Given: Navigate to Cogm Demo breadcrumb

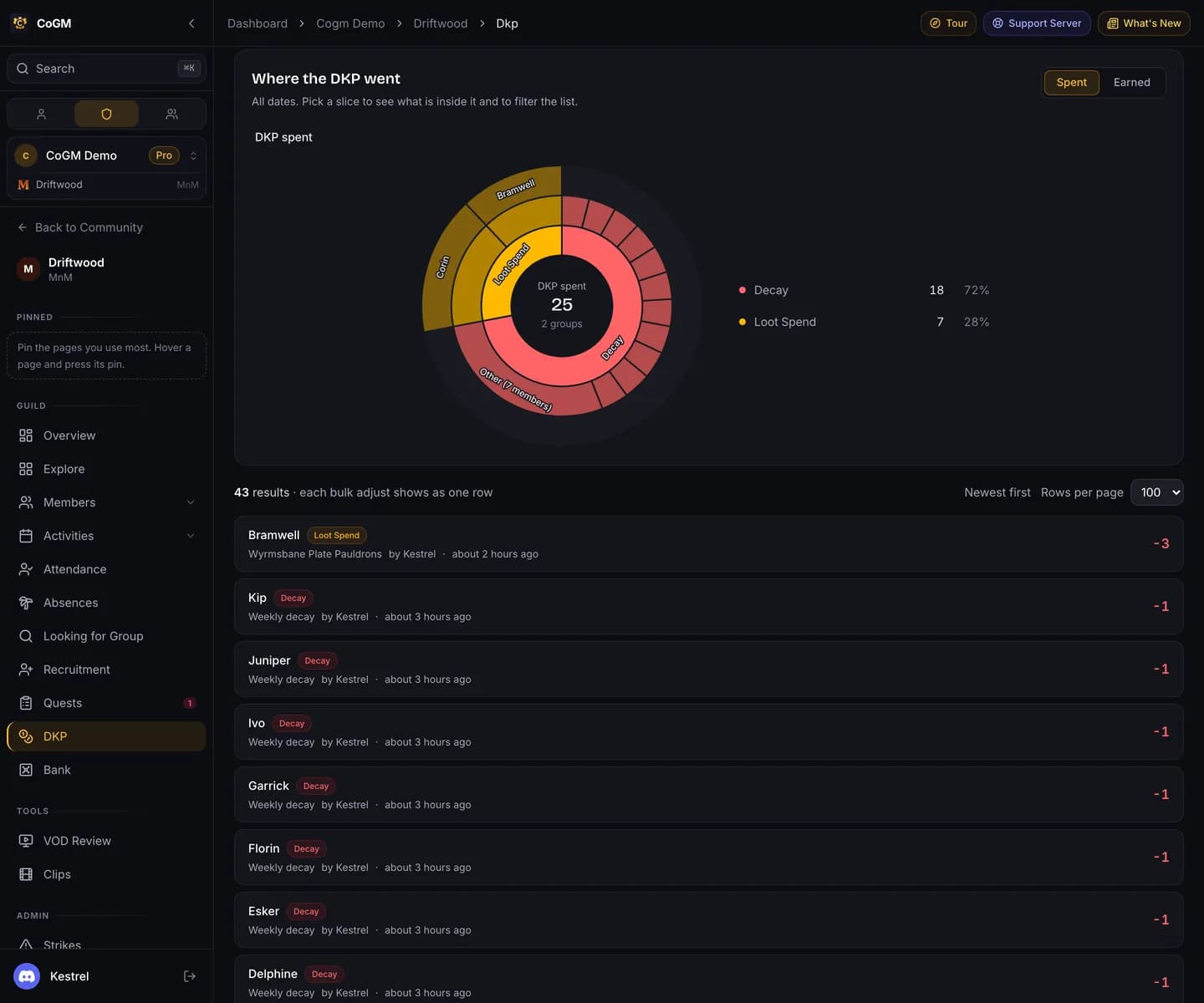Looking at the screenshot, I should pyautogui.click(x=350, y=23).
